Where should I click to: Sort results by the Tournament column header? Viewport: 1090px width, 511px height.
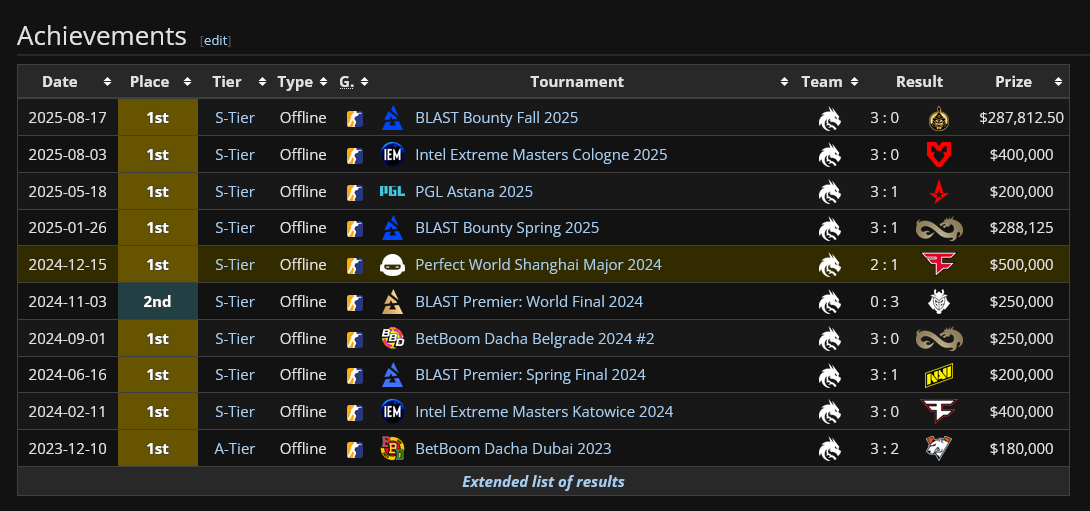pyautogui.click(x=577, y=82)
